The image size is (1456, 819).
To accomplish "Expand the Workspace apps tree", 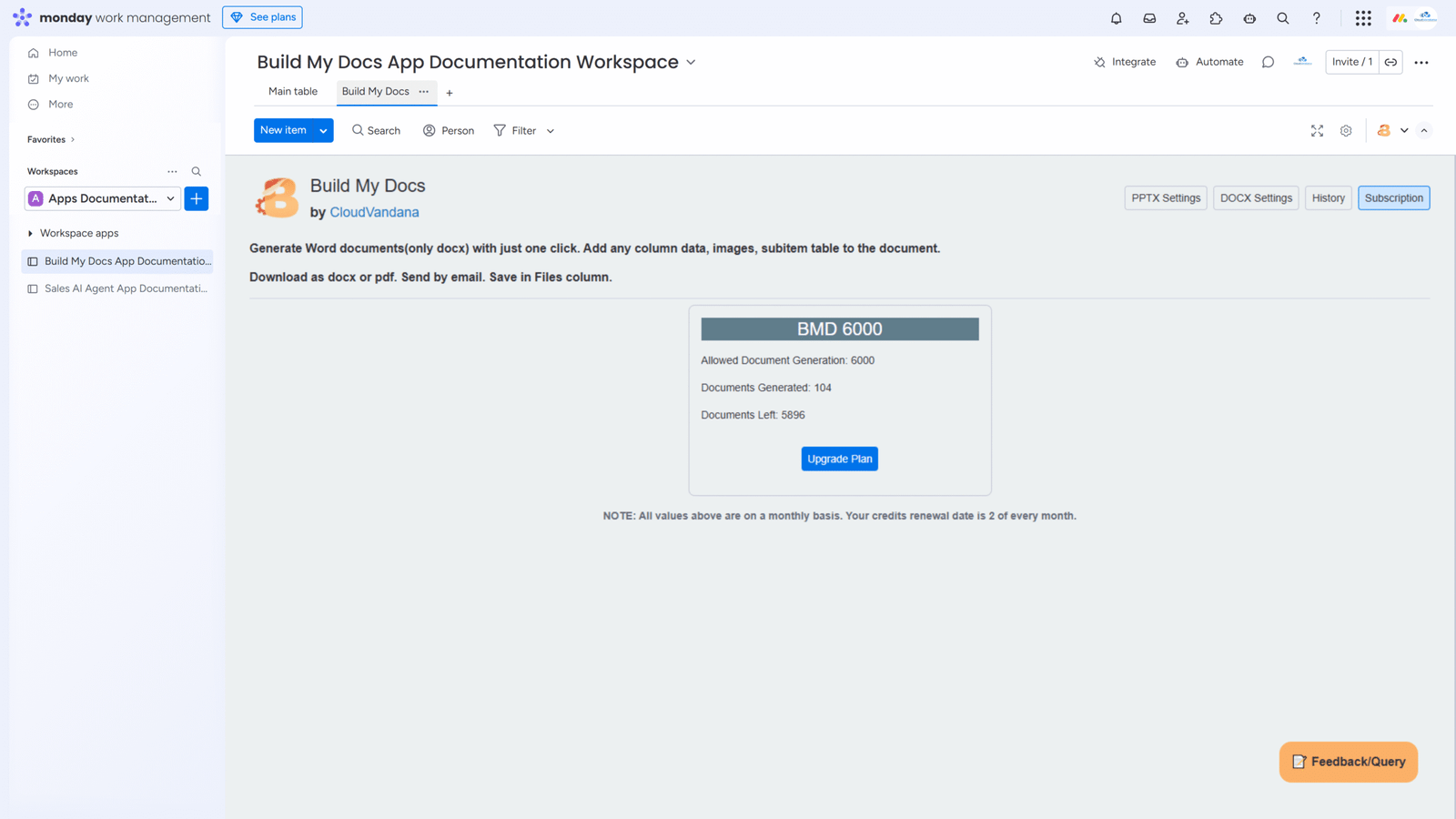I will [31, 234].
